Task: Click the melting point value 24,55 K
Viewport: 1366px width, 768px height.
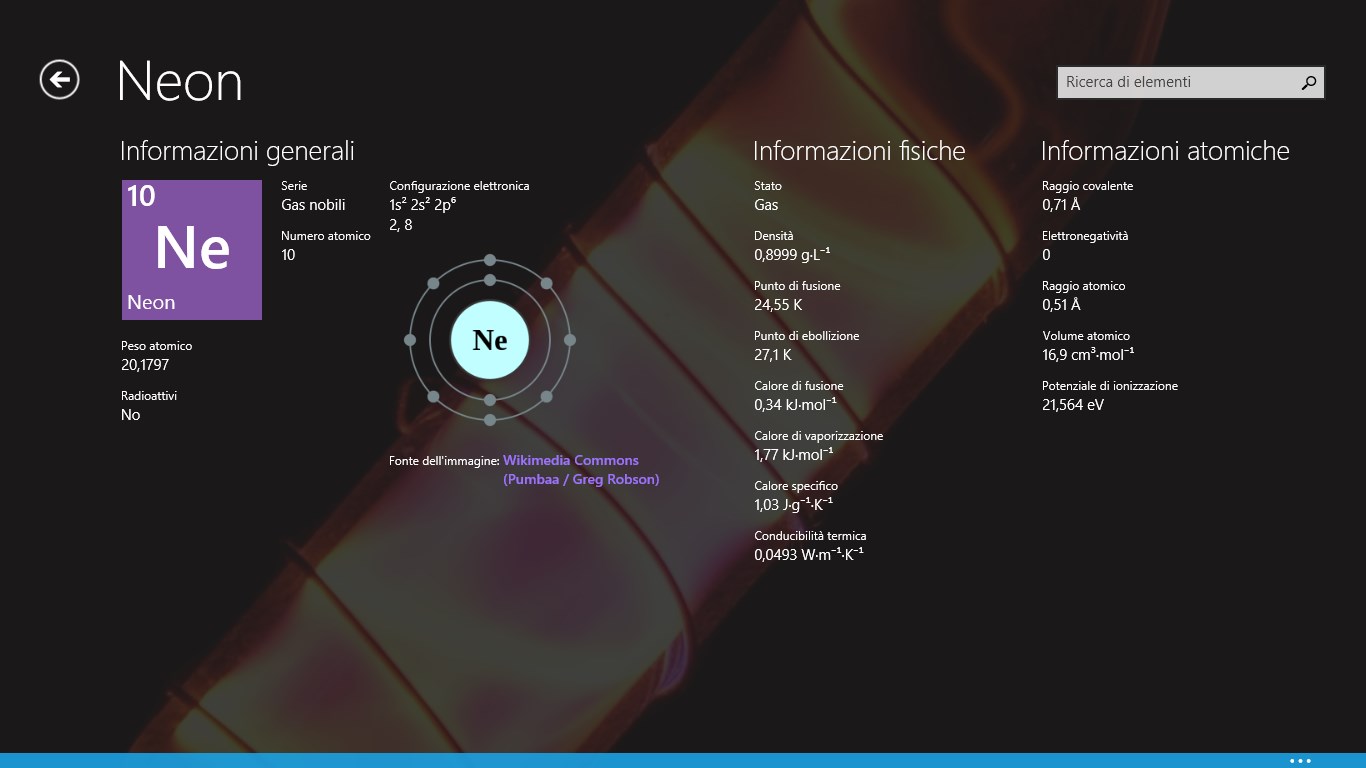Action: (x=778, y=305)
